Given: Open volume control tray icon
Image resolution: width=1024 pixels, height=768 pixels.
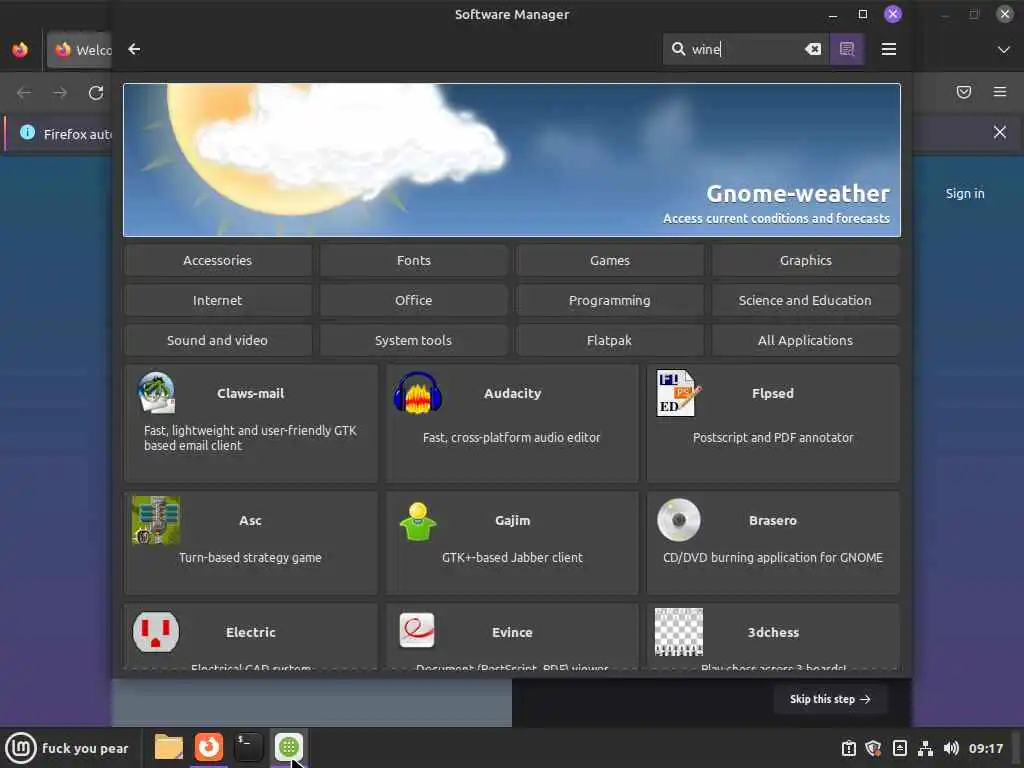Looking at the screenshot, I should 952,748.
